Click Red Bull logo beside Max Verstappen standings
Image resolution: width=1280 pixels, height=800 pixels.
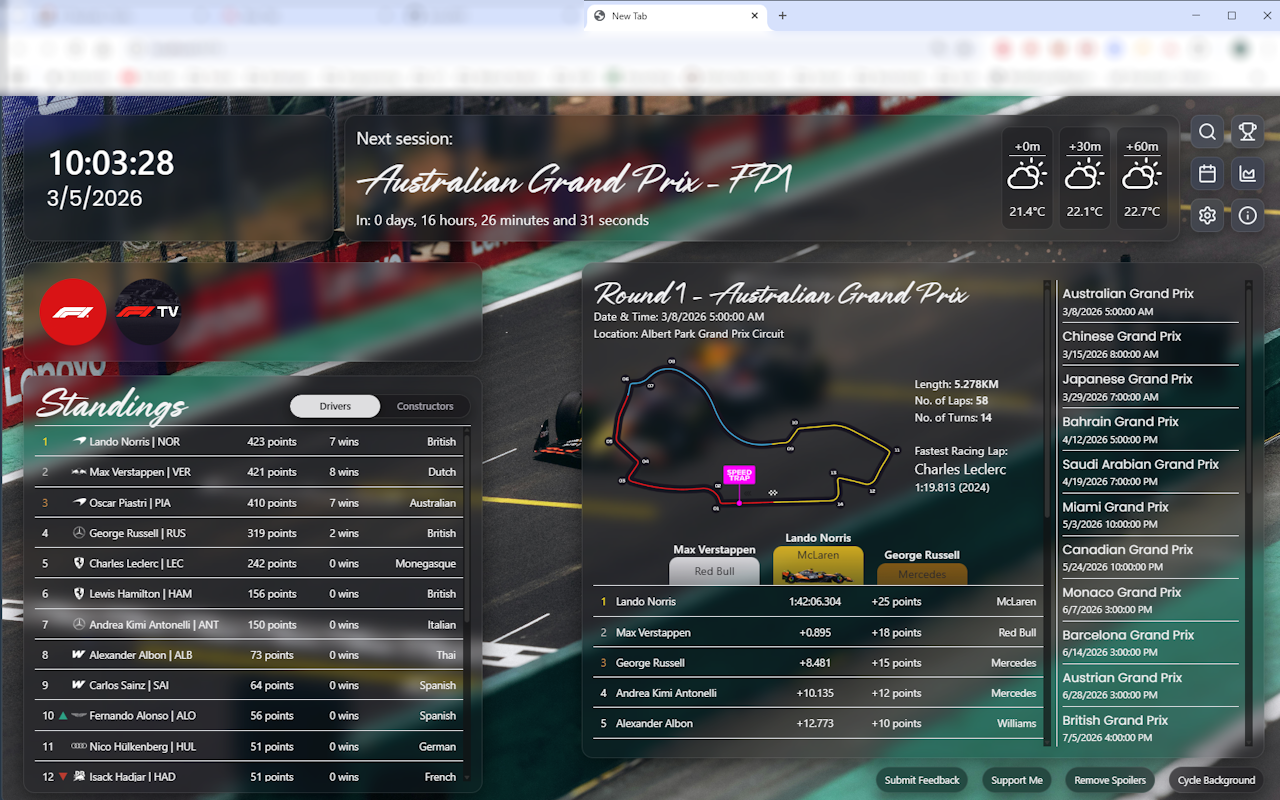coord(79,472)
